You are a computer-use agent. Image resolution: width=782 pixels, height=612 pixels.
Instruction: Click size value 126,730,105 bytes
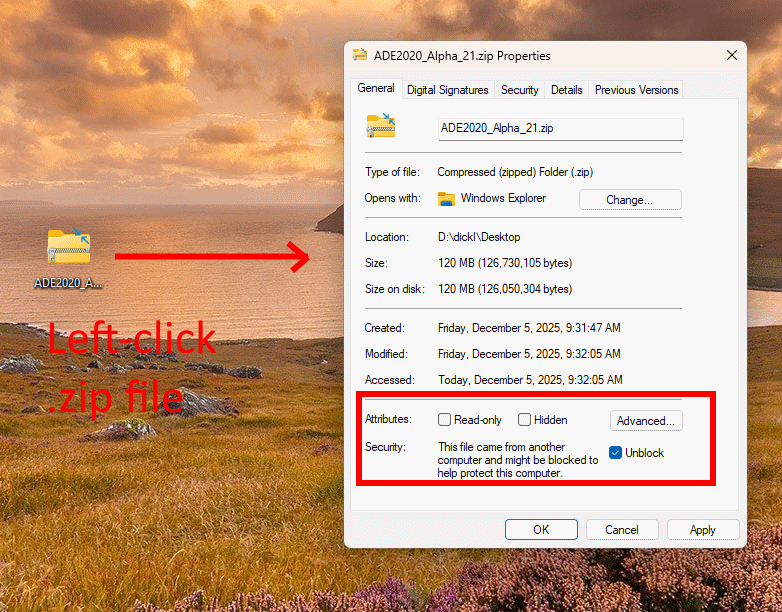click(x=505, y=263)
